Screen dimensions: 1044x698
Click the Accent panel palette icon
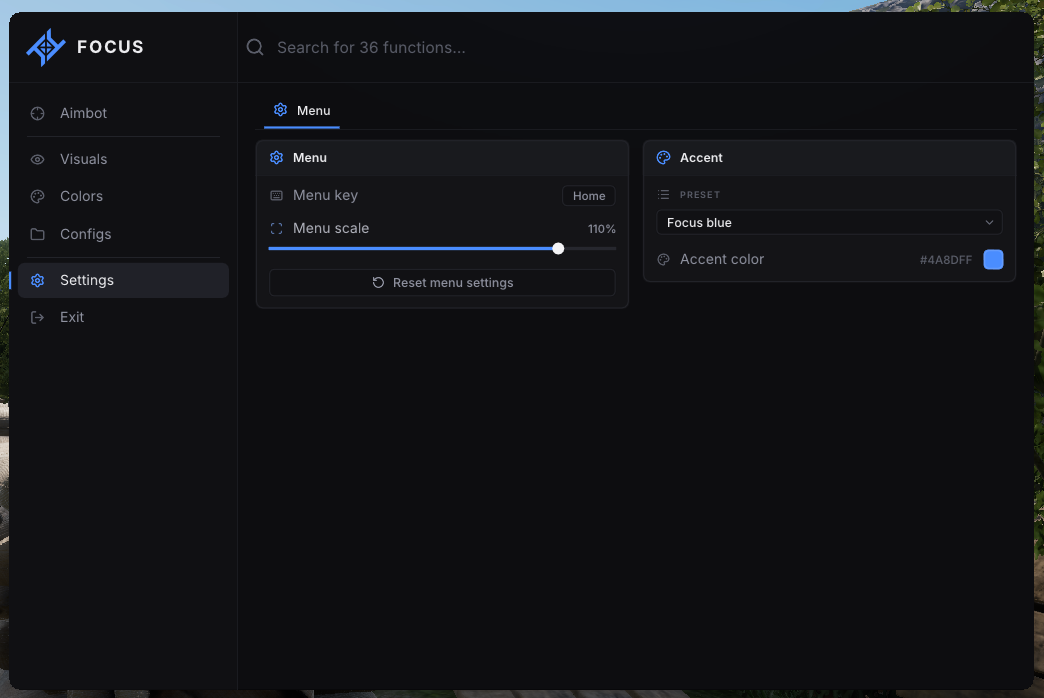coord(663,158)
